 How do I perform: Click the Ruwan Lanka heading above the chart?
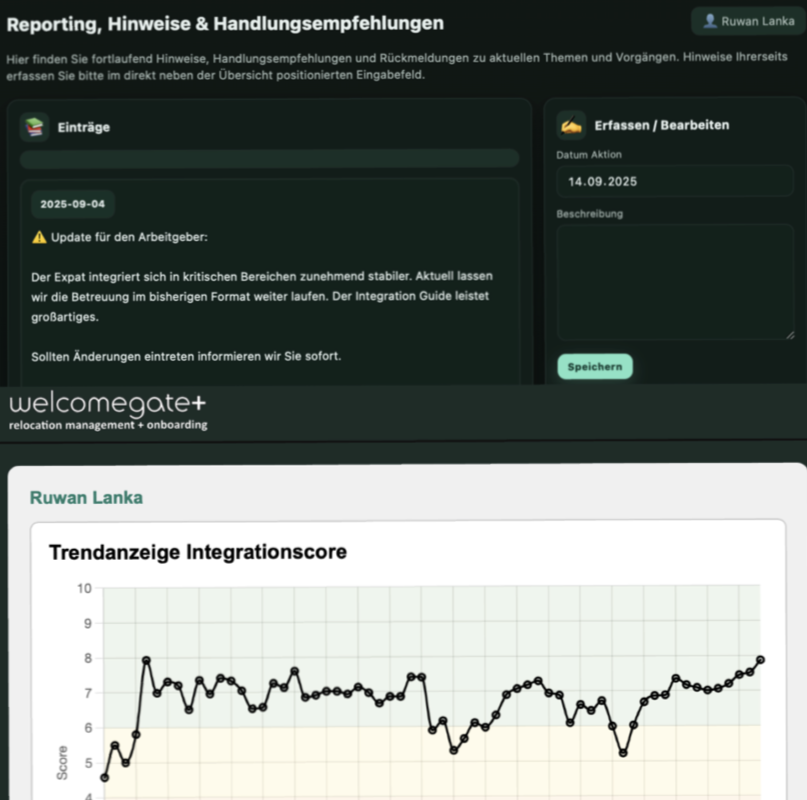tap(86, 497)
